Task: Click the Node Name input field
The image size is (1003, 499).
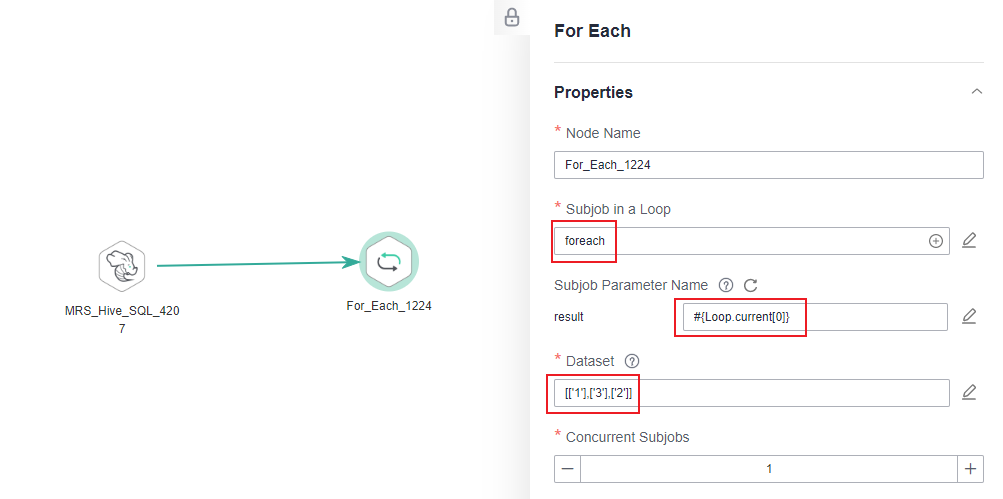Action: [768, 165]
